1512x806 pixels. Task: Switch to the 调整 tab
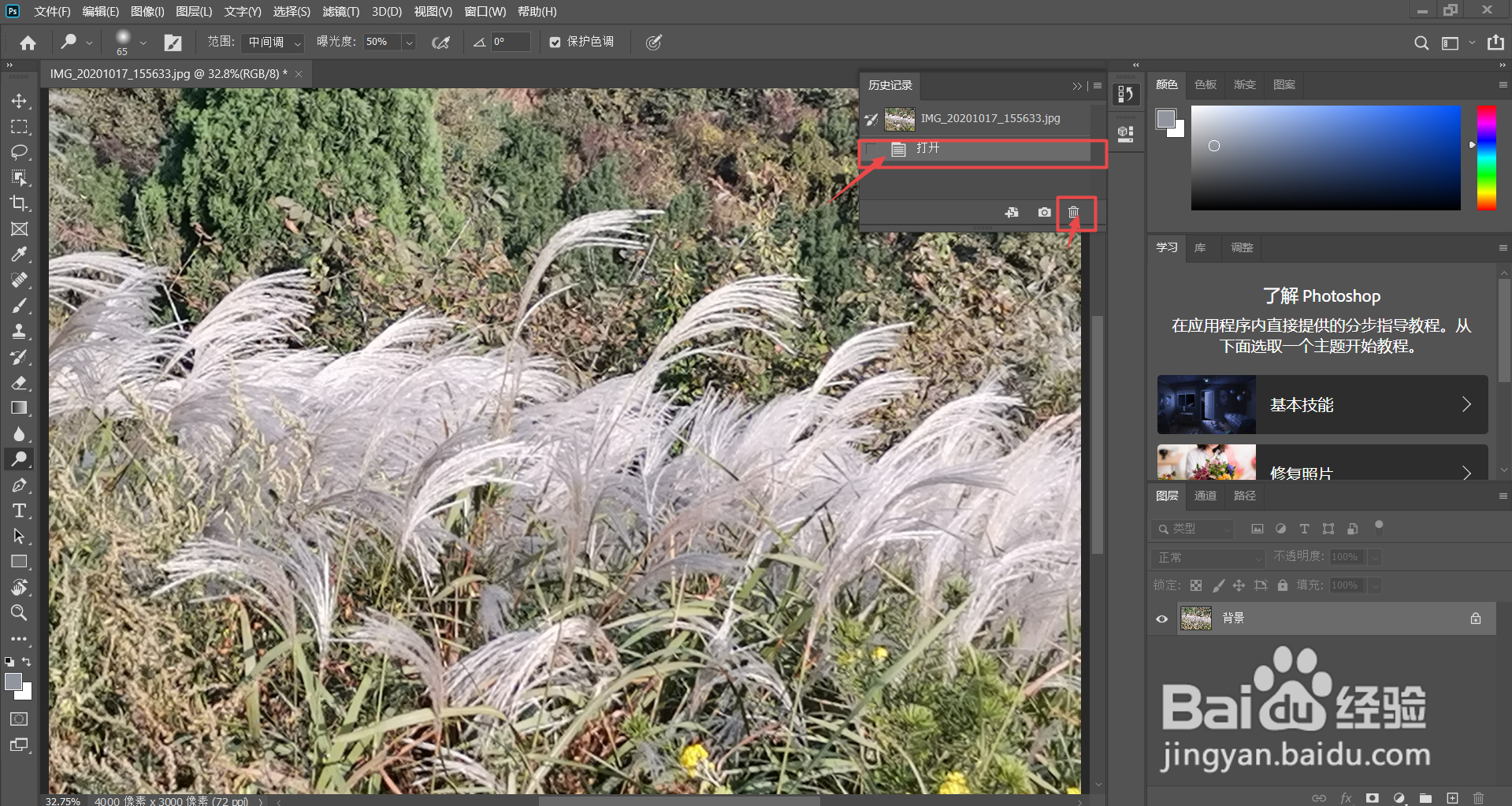(x=1242, y=248)
